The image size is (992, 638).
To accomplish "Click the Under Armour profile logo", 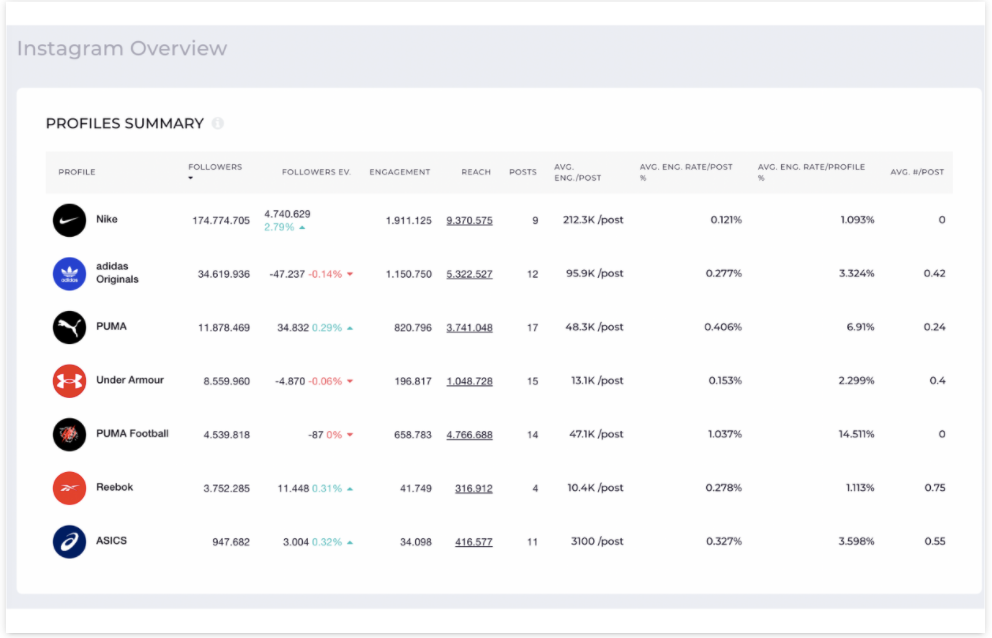I will pos(69,381).
